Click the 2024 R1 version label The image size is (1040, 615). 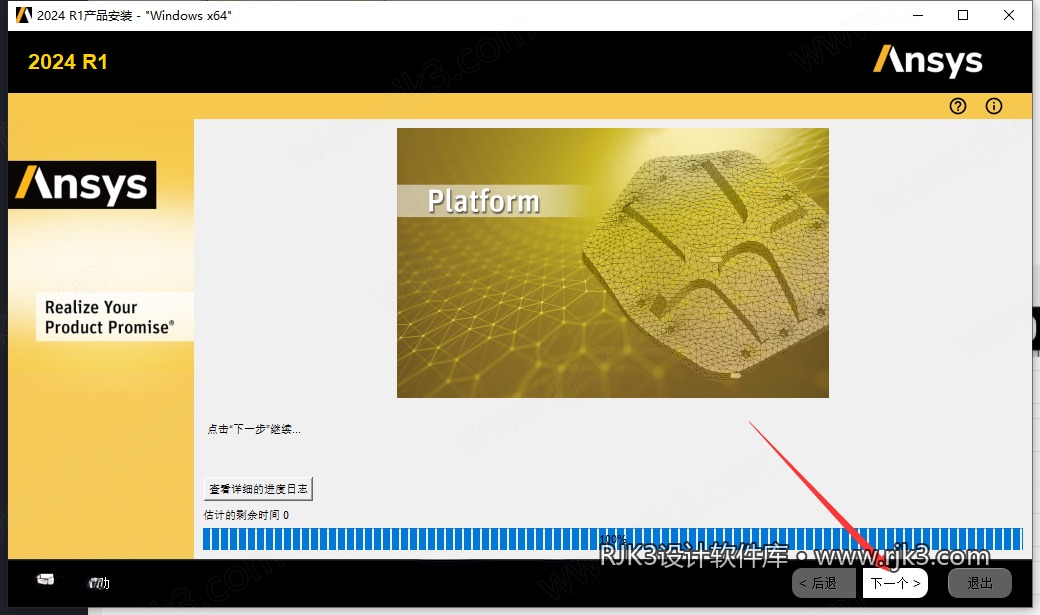pos(68,62)
